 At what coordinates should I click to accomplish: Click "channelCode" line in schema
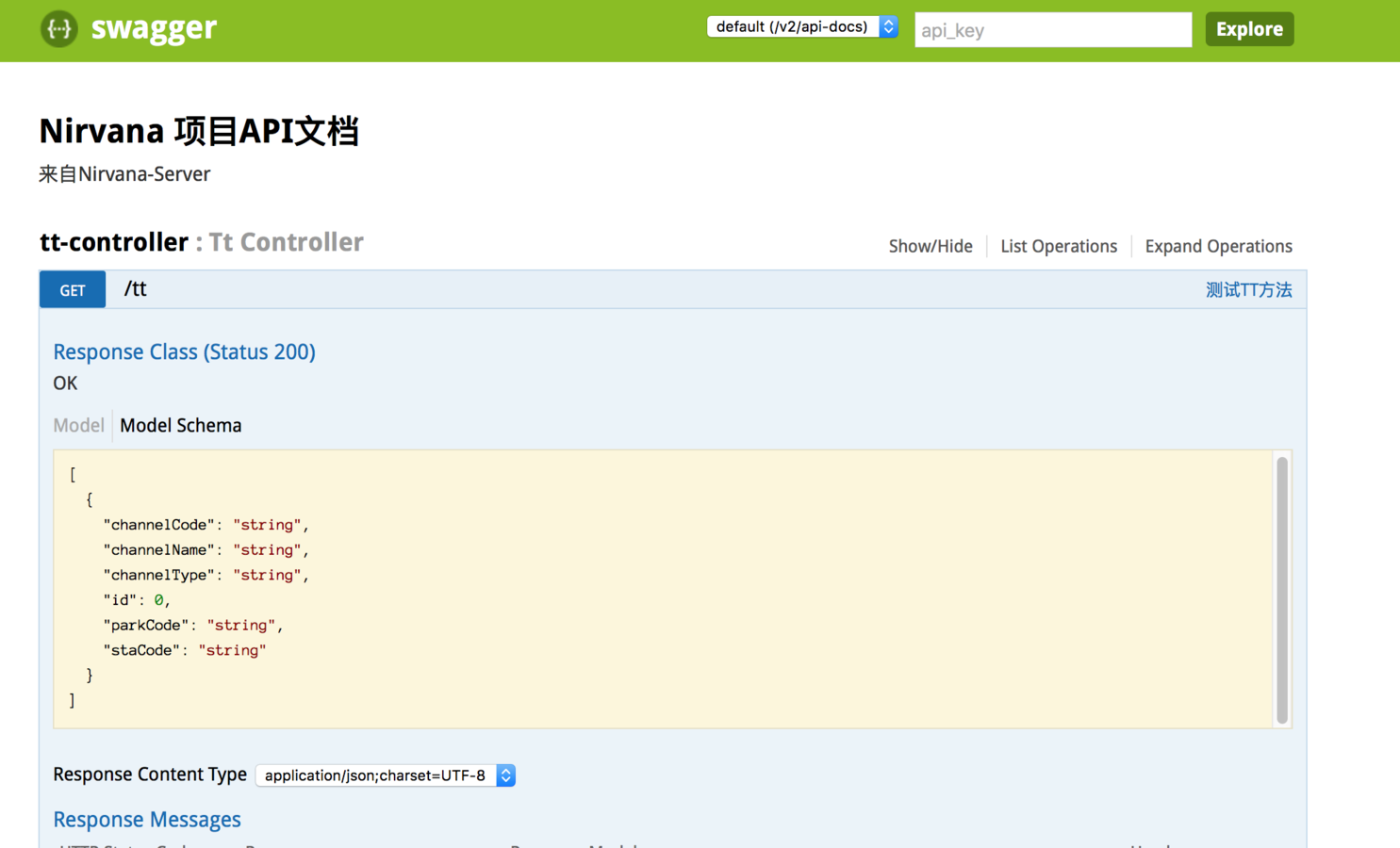206,525
